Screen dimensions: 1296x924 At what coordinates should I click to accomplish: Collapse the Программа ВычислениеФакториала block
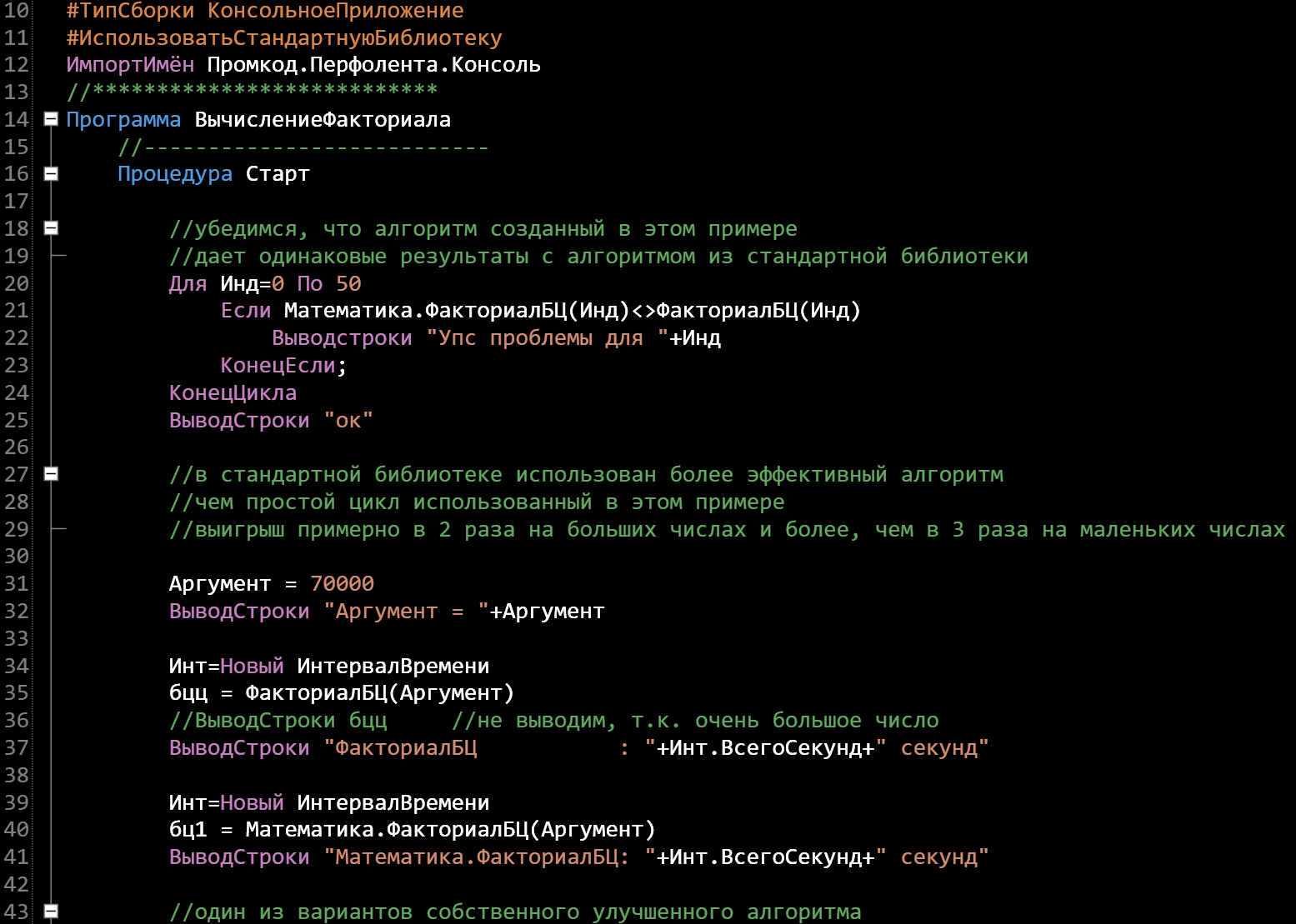pyautogui.click(x=49, y=119)
